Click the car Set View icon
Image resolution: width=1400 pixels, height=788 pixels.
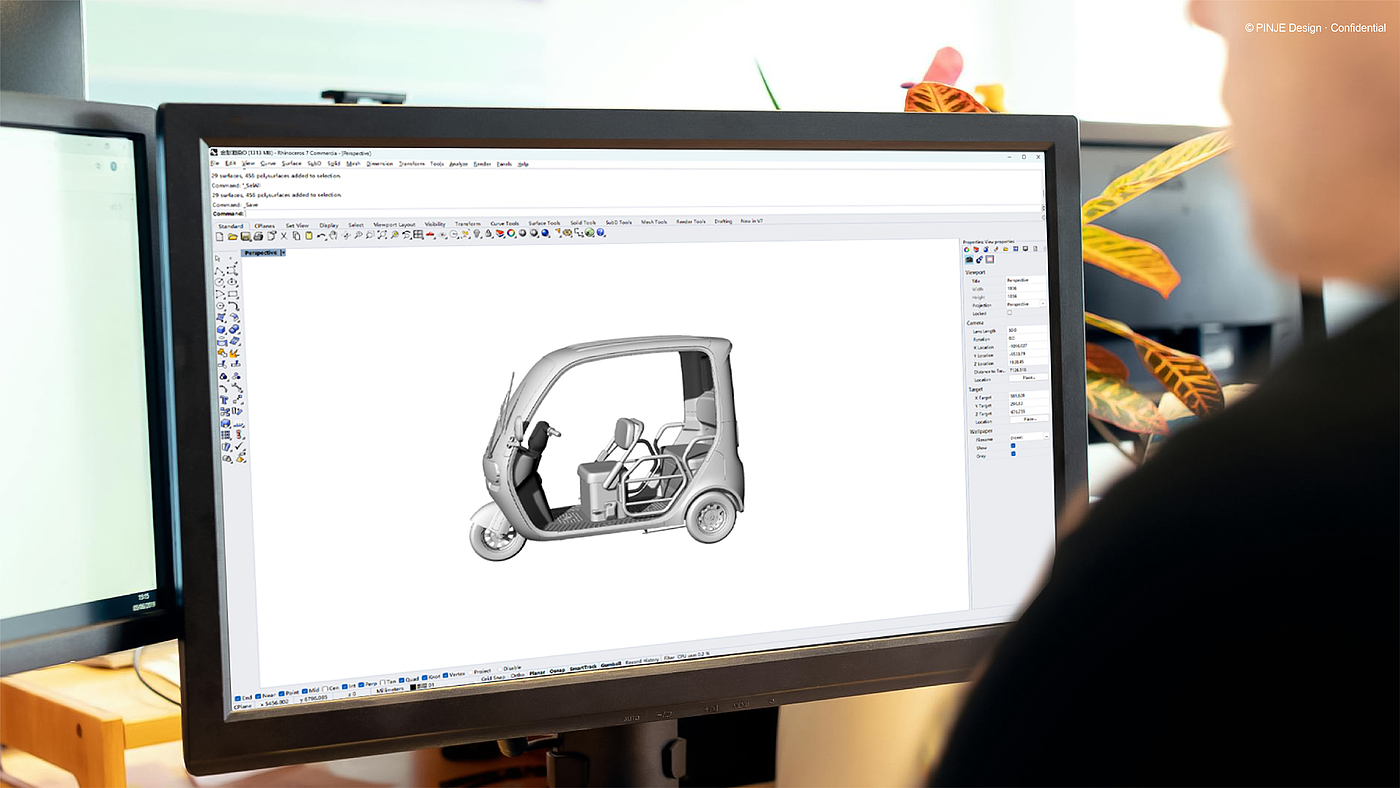(x=429, y=235)
